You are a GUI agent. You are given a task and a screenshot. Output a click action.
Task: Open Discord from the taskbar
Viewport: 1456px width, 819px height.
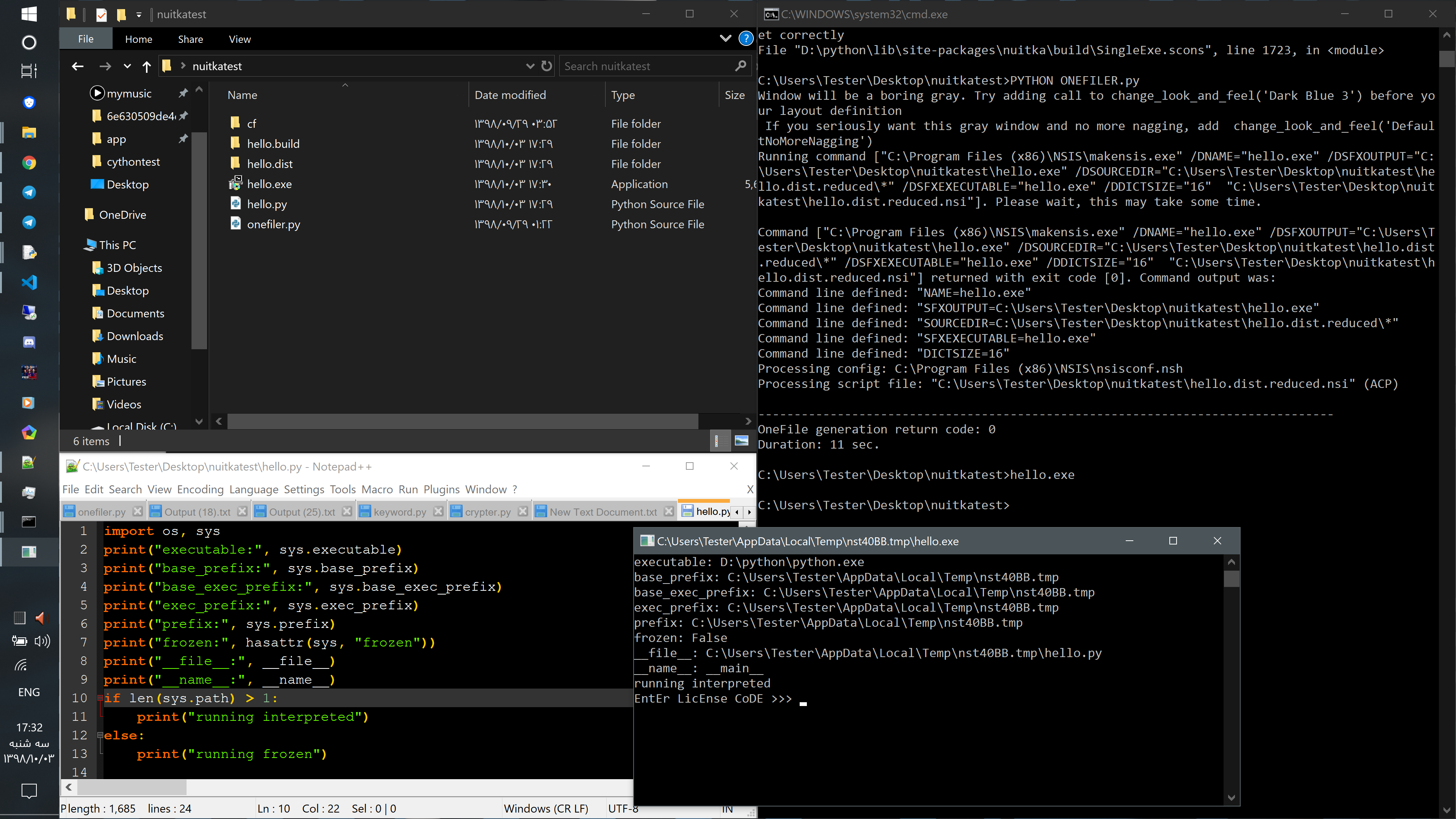(x=29, y=342)
